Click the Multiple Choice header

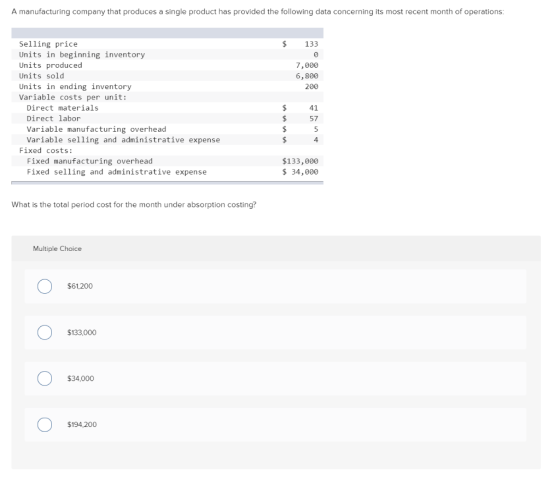tap(57, 249)
